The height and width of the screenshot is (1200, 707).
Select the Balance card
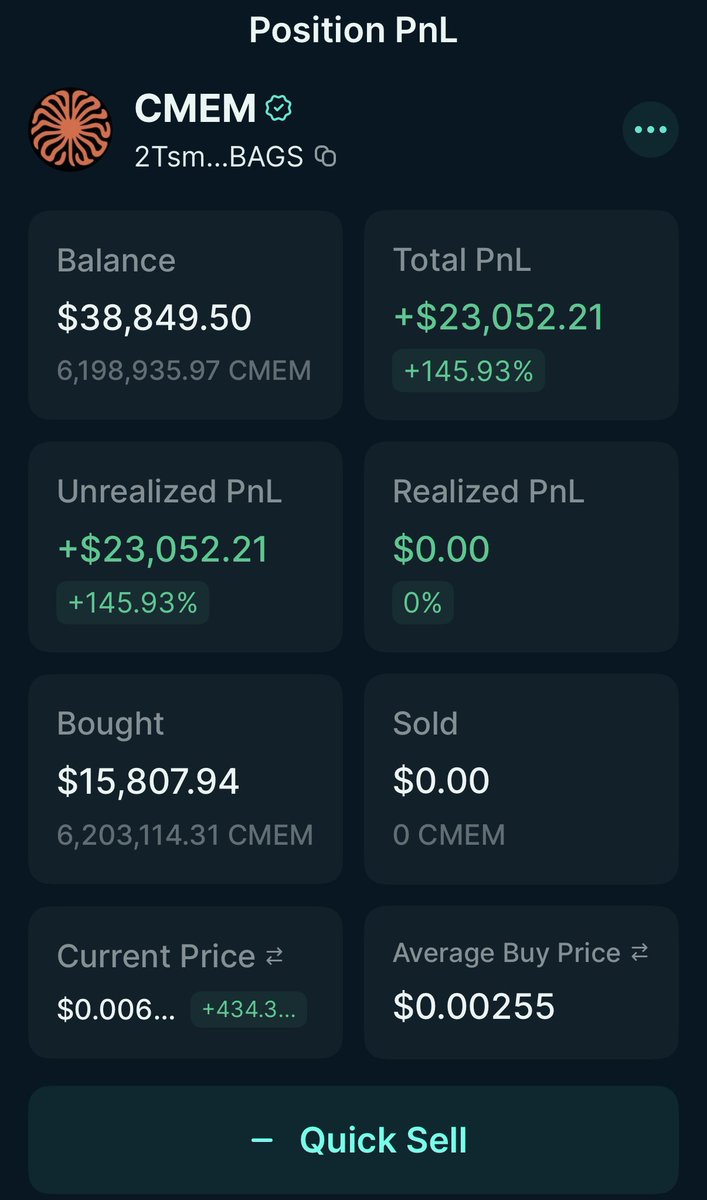pyautogui.click(x=185, y=315)
